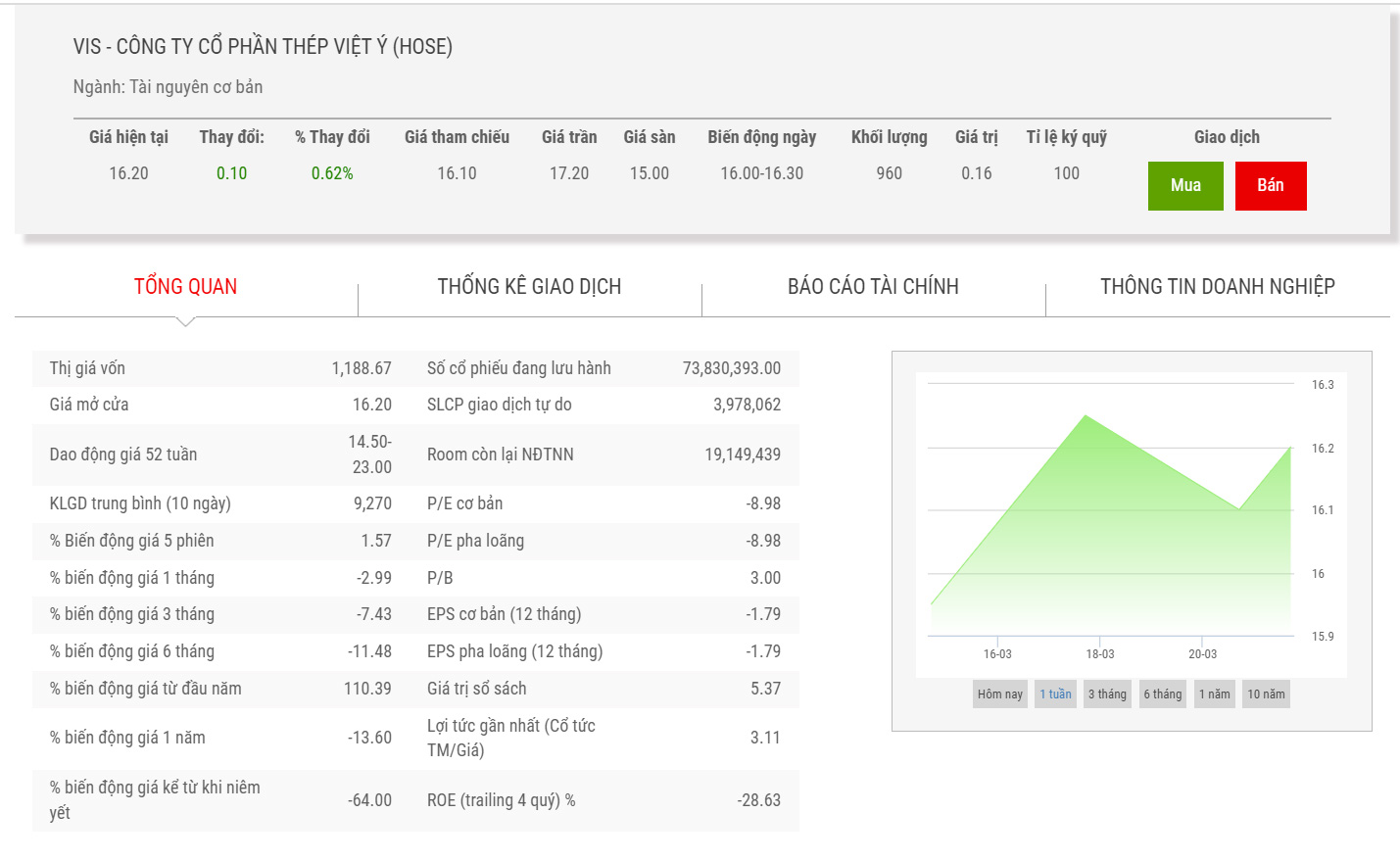Open the Tổng Quan tab
This screenshot has height=861, width=1400.
point(185,287)
